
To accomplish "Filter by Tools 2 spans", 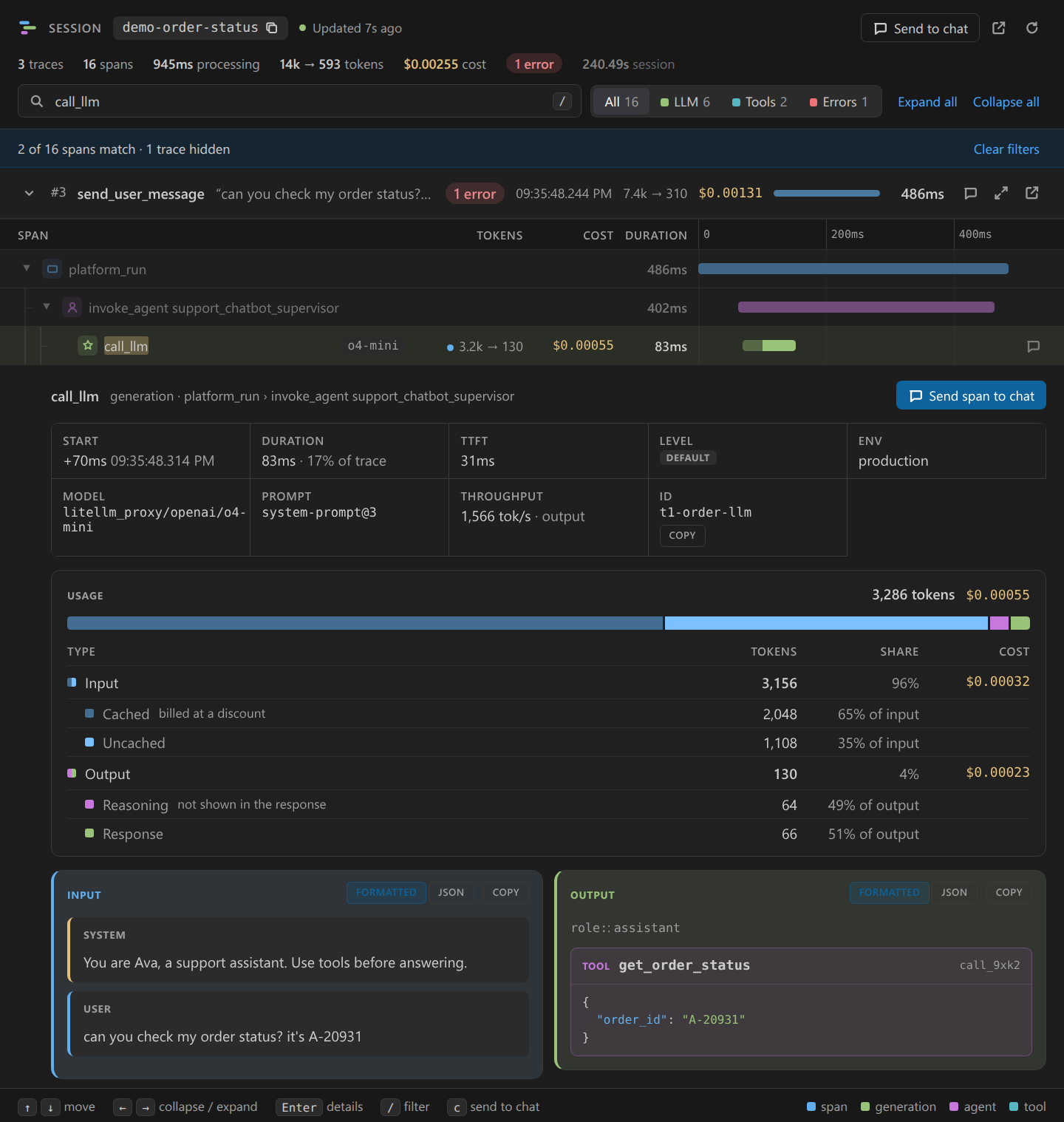I will (759, 102).
